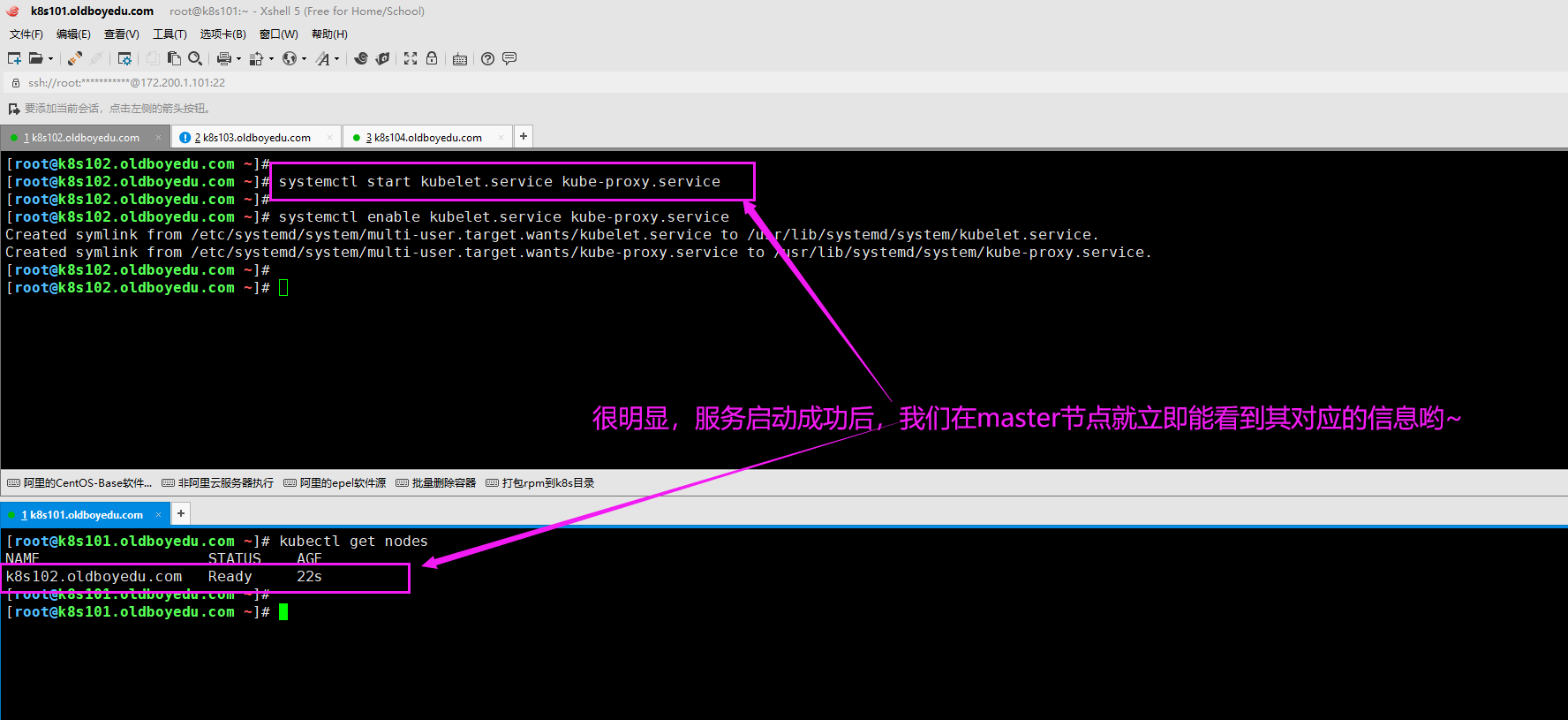Open the 查看(V) menu
This screenshot has height=720, width=1568.
click(121, 34)
